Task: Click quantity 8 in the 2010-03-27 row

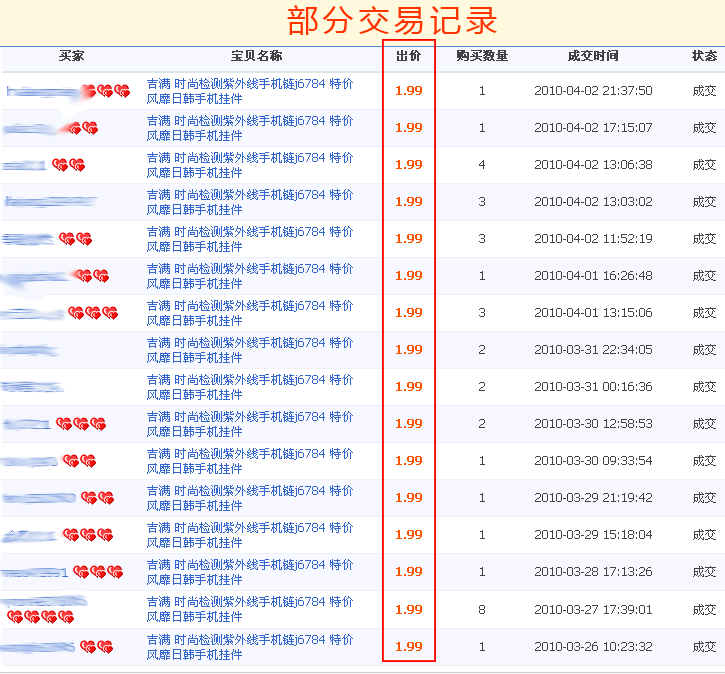Action: tap(482, 610)
